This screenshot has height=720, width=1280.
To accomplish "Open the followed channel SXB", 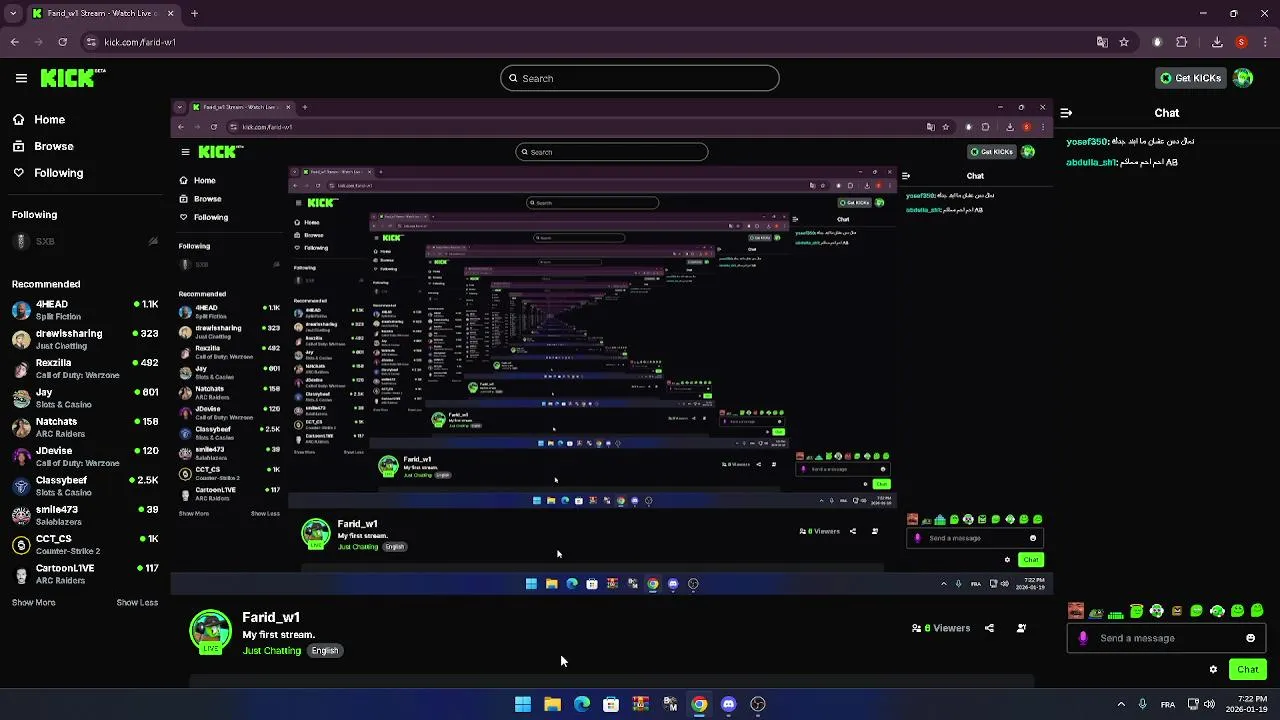I will 85,241.
